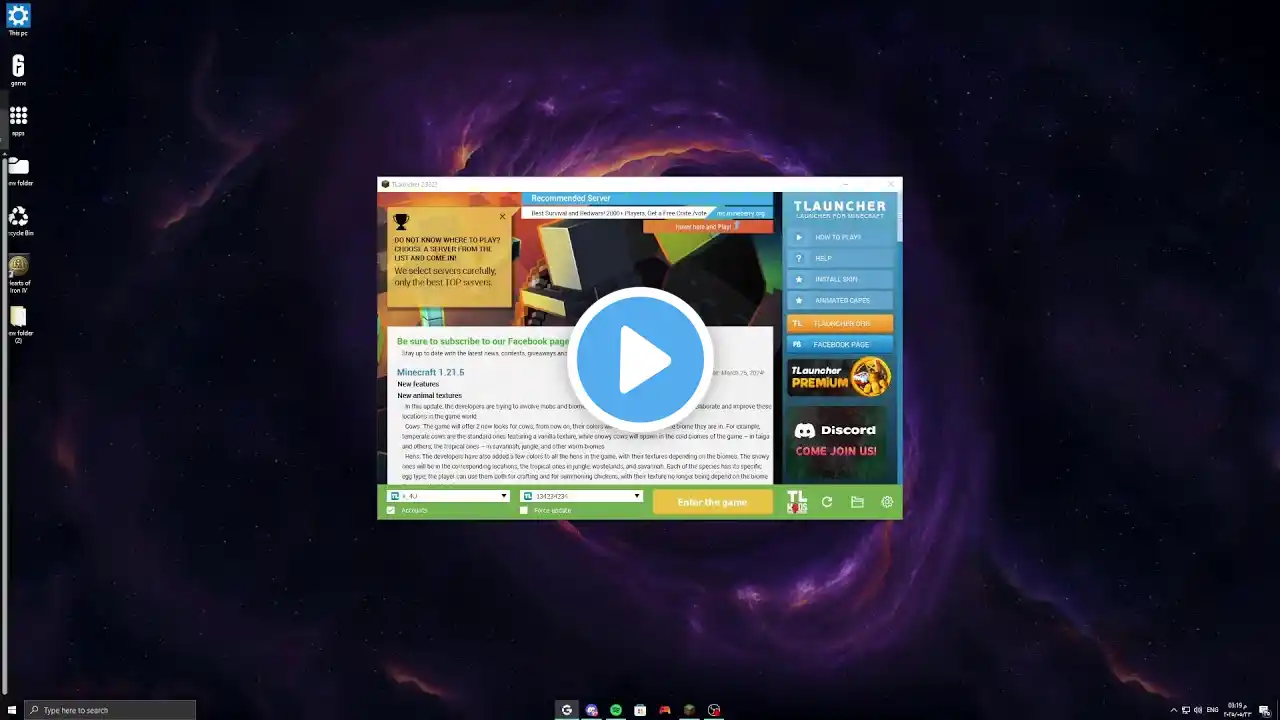Screen dimensions: 1280x720
Task: Click the Facebook subscribe heading
Action: [483, 341]
